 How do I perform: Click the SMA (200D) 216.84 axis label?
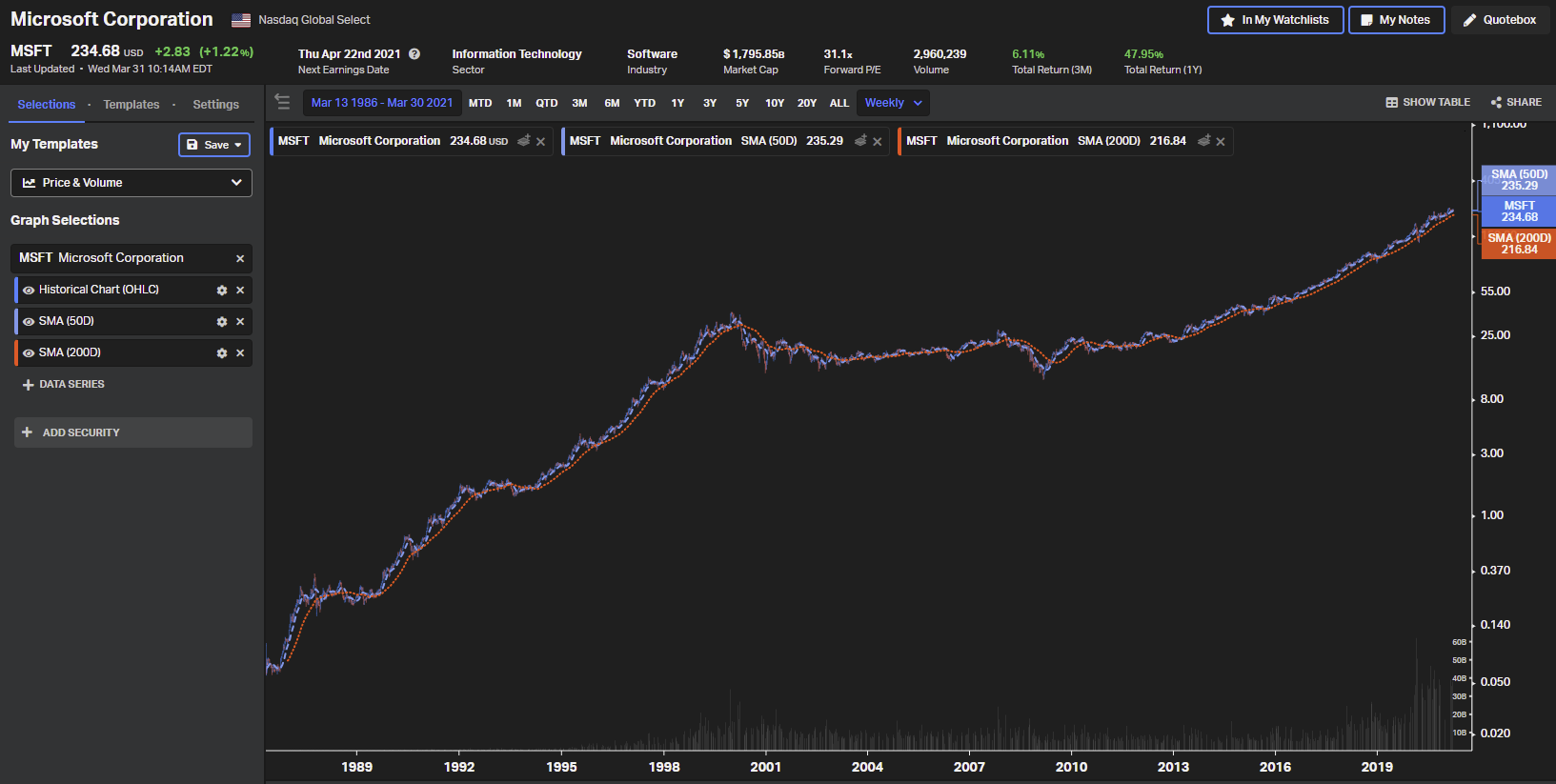point(1519,244)
